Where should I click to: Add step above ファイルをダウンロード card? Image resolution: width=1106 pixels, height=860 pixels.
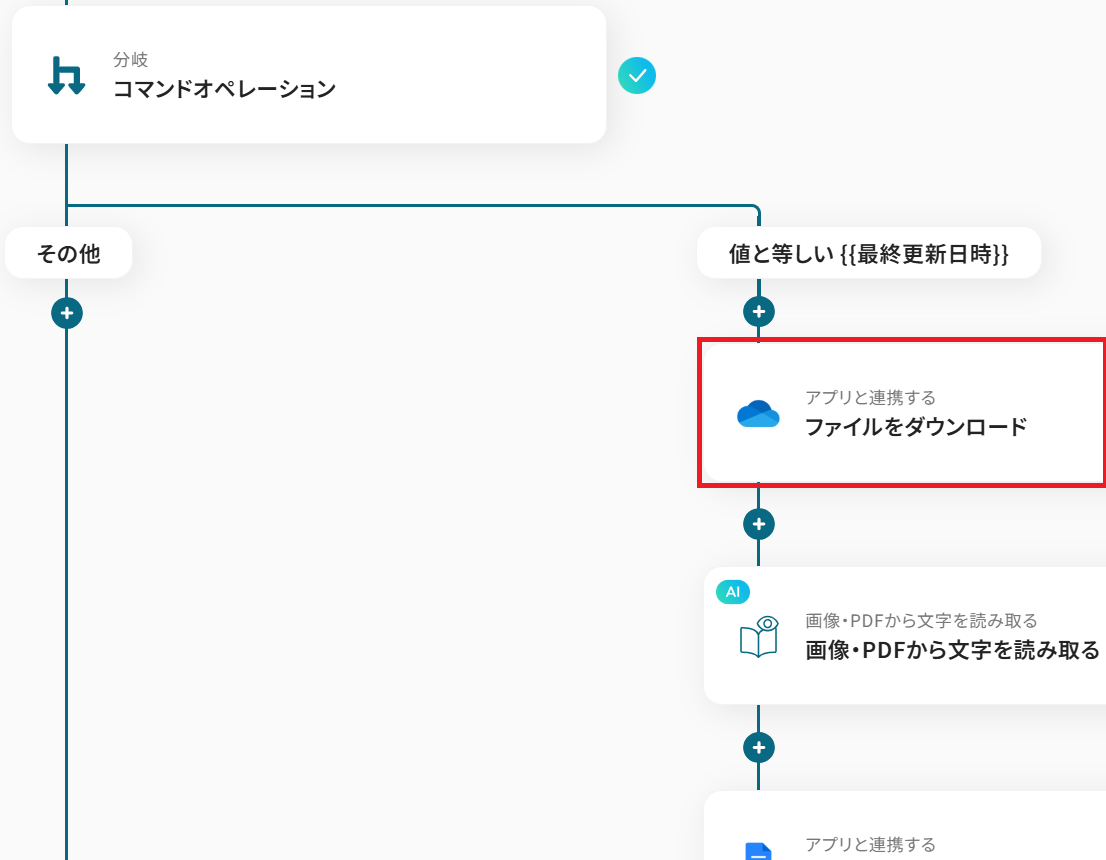point(759,312)
